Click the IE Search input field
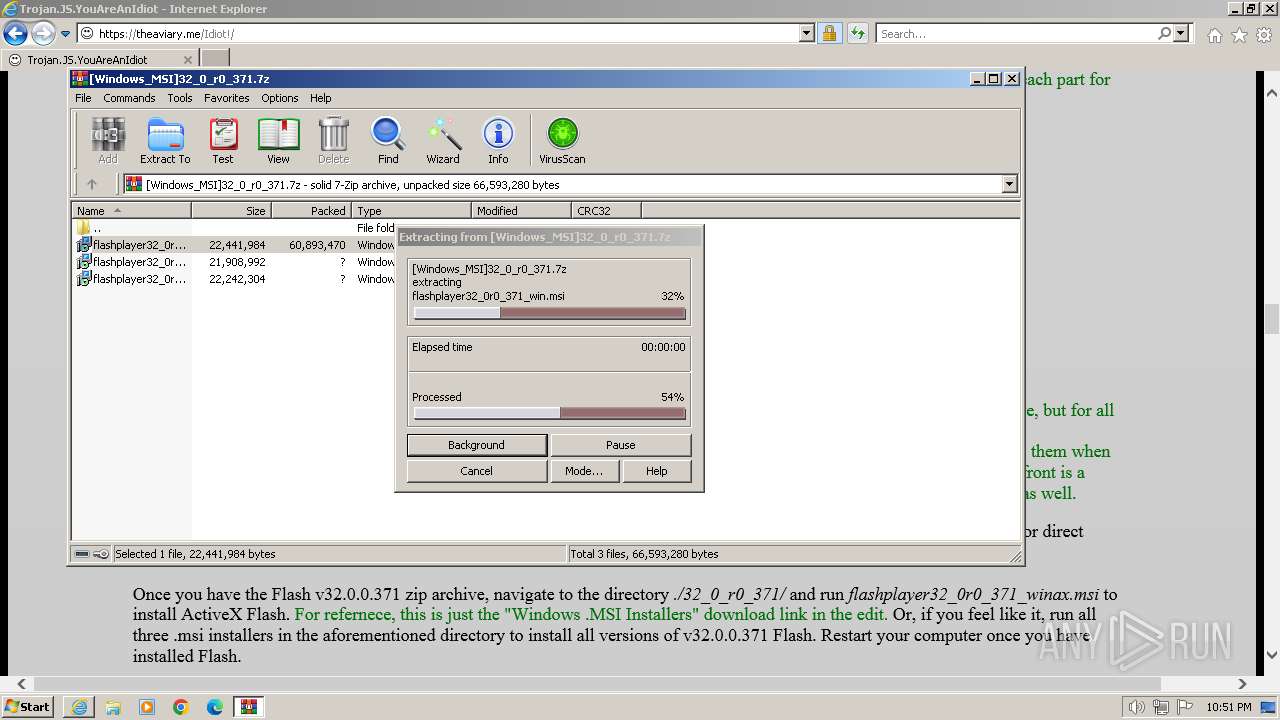This screenshot has width=1280, height=720. point(1015,33)
